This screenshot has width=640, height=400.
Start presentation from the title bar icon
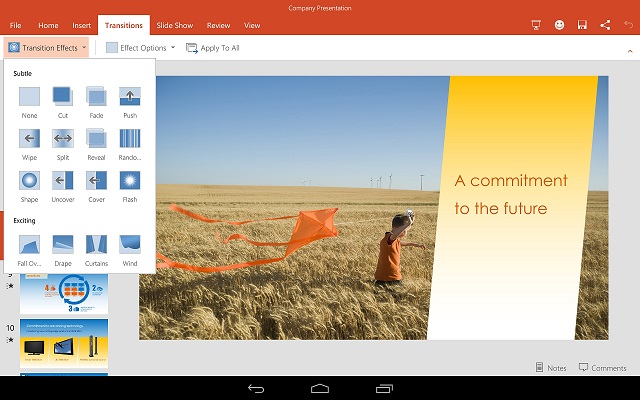(x=536, y=24)
